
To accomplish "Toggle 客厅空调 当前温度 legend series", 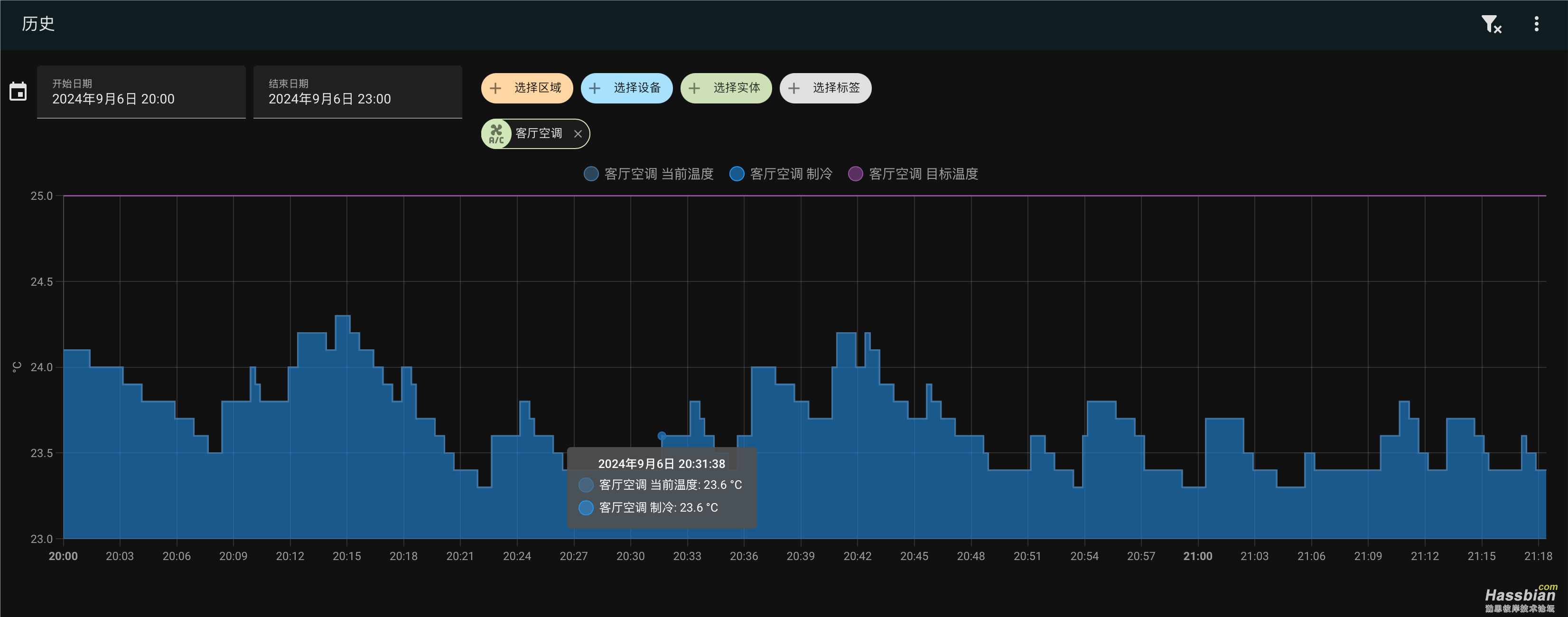I will tap(648, 174).
